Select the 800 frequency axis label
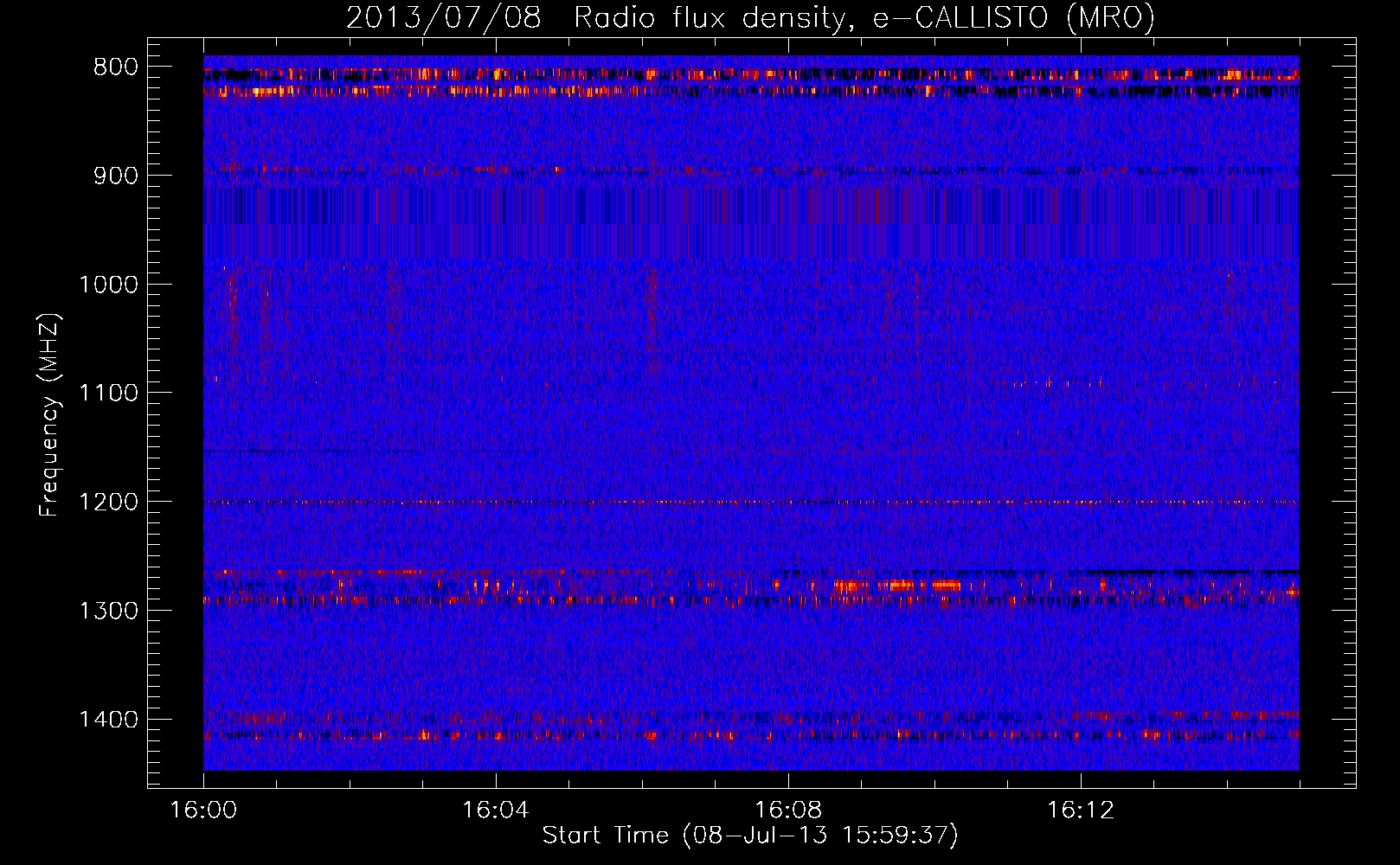This screenshot has width=1400, height=865. [116, 67]
